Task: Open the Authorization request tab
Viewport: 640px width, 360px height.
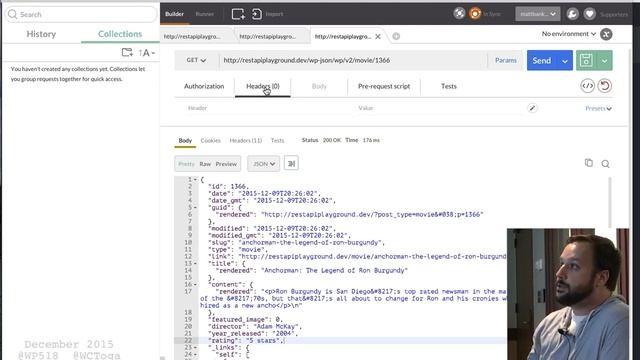Action: click(204, 86)
